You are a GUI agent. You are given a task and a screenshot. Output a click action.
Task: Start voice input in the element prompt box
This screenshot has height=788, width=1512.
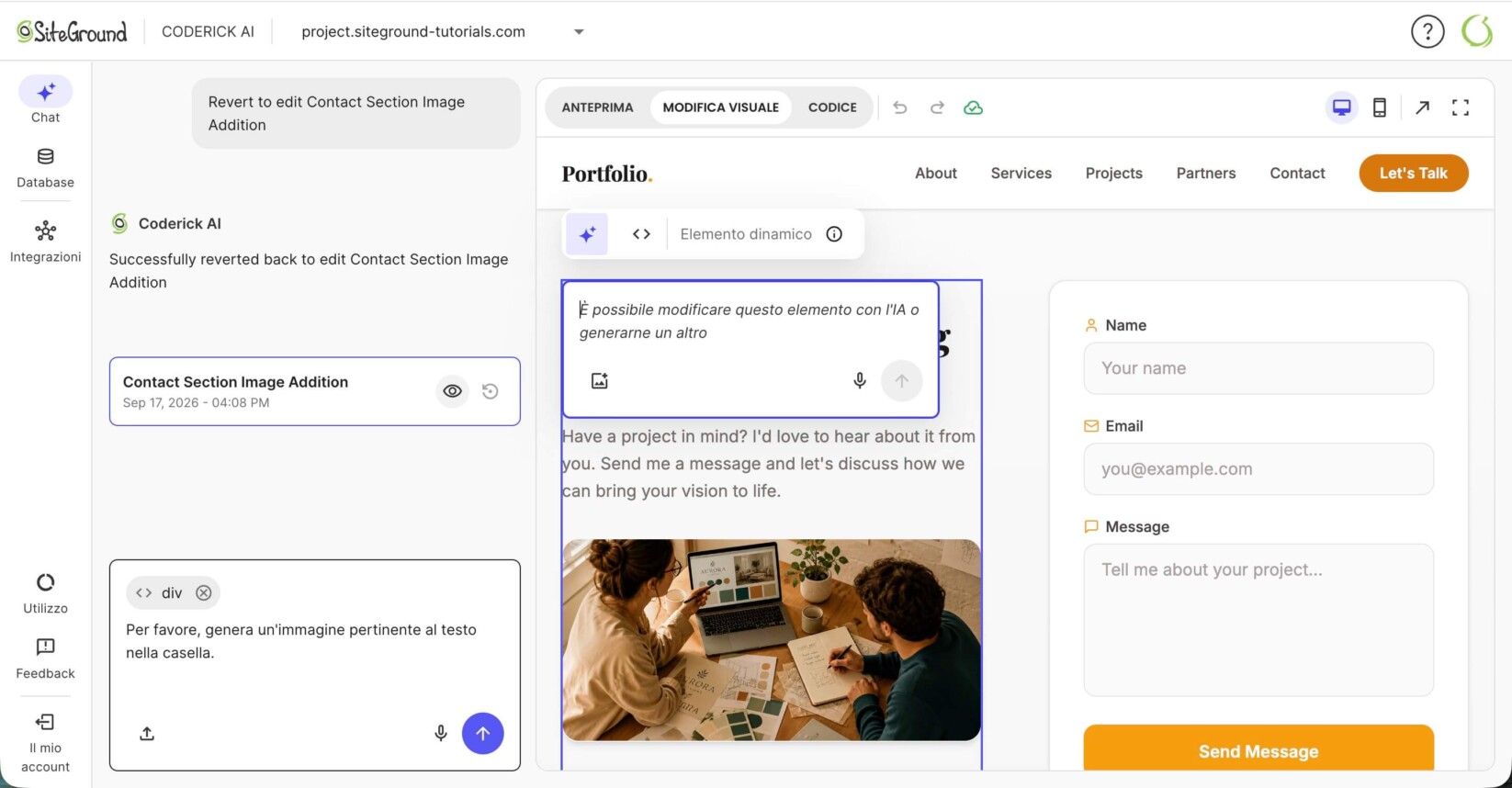(860, 380)
